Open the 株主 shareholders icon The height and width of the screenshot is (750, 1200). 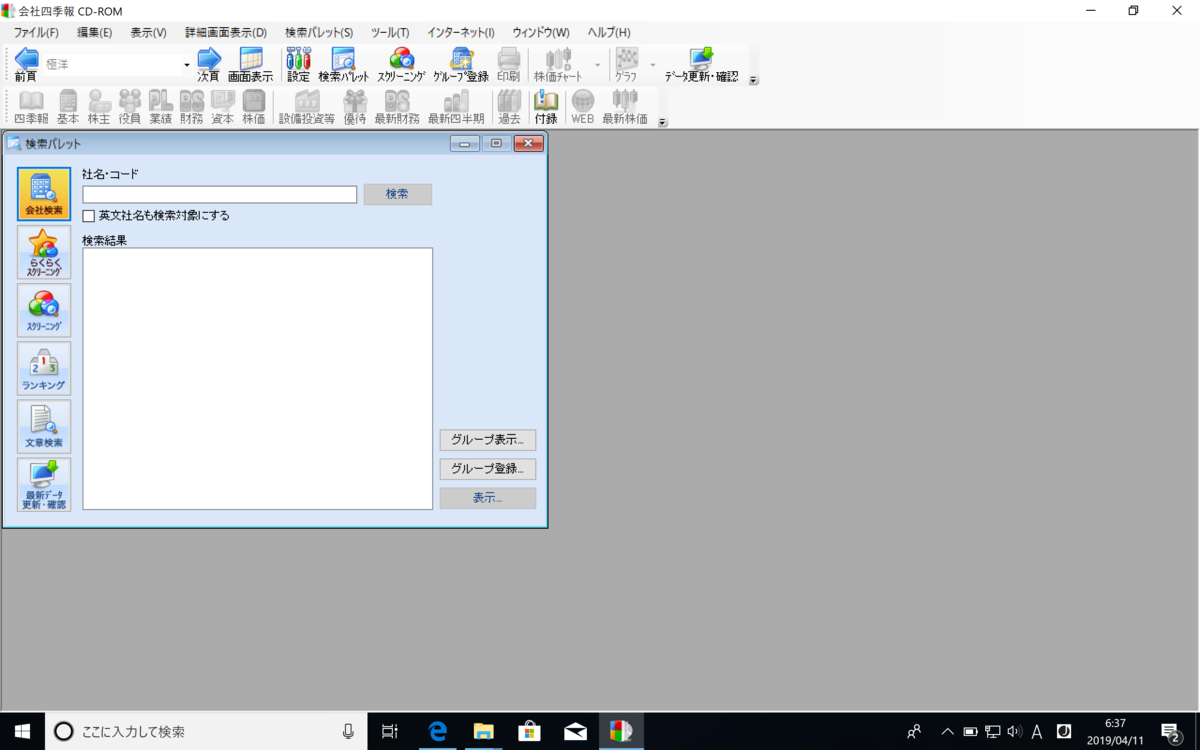coord(99,107)
